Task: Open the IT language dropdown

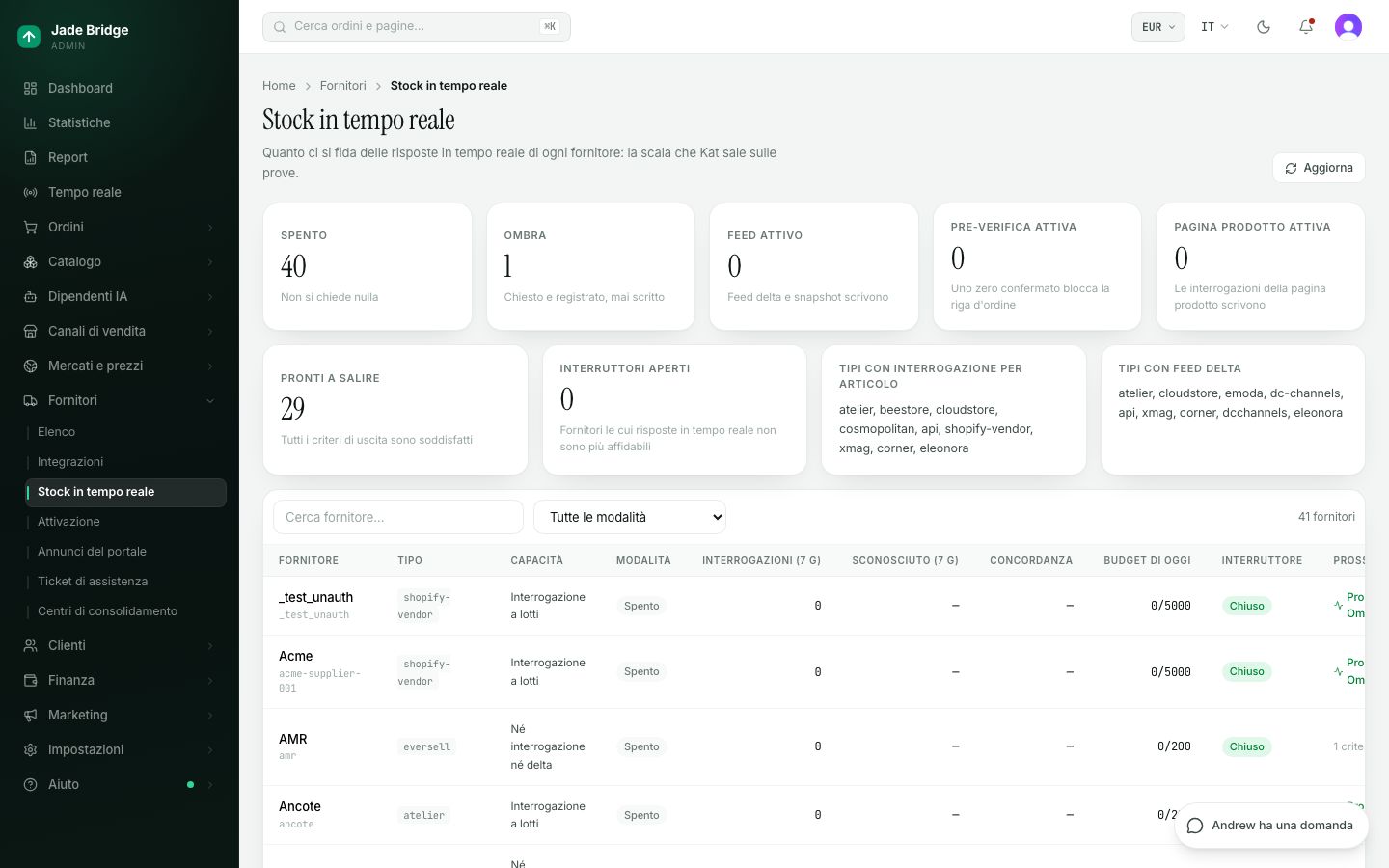Action: (x=1214, y=27)
